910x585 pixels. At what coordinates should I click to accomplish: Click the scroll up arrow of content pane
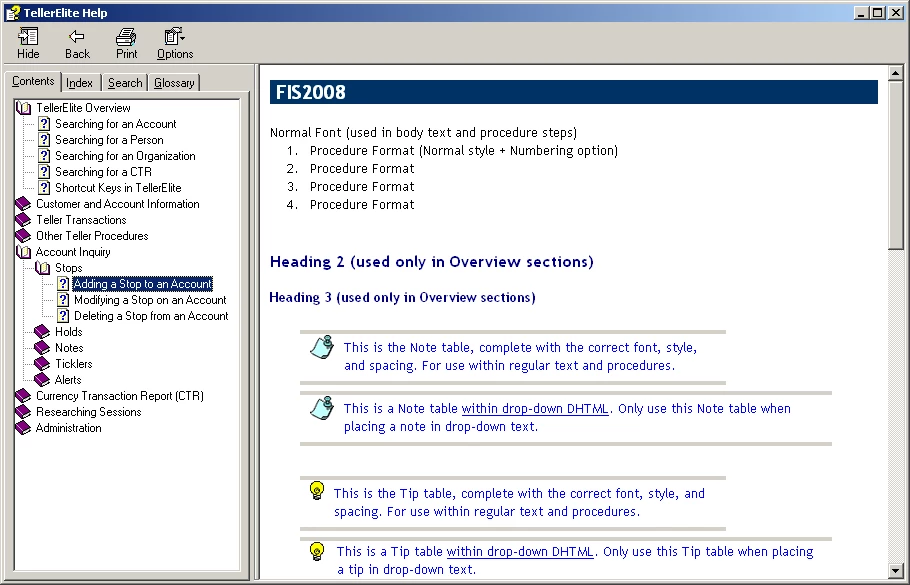pos(895,73)
